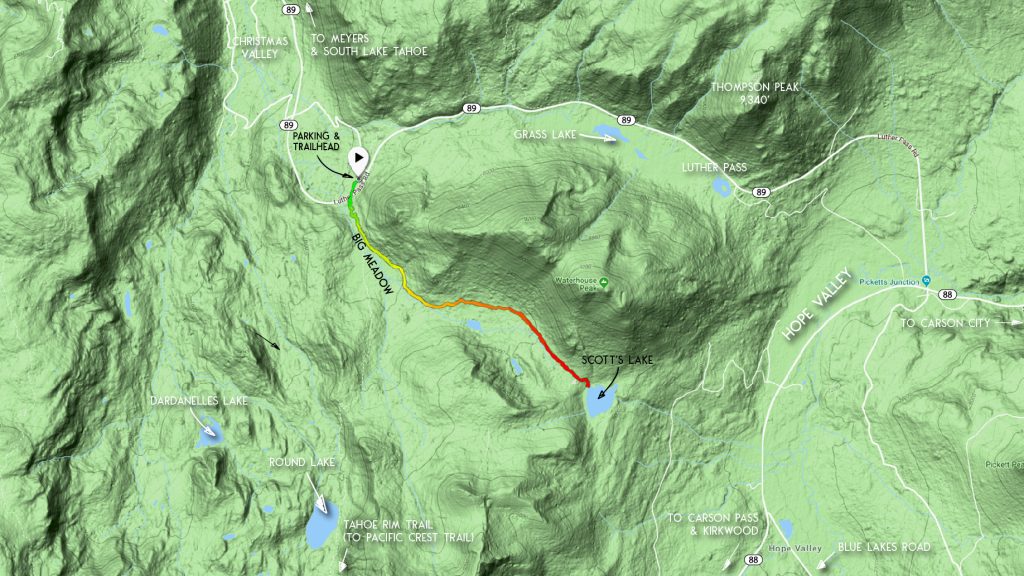This screenshot has height=576, width=1024.
Task: Click the red end point of the trail
Action: pos(585,383)
